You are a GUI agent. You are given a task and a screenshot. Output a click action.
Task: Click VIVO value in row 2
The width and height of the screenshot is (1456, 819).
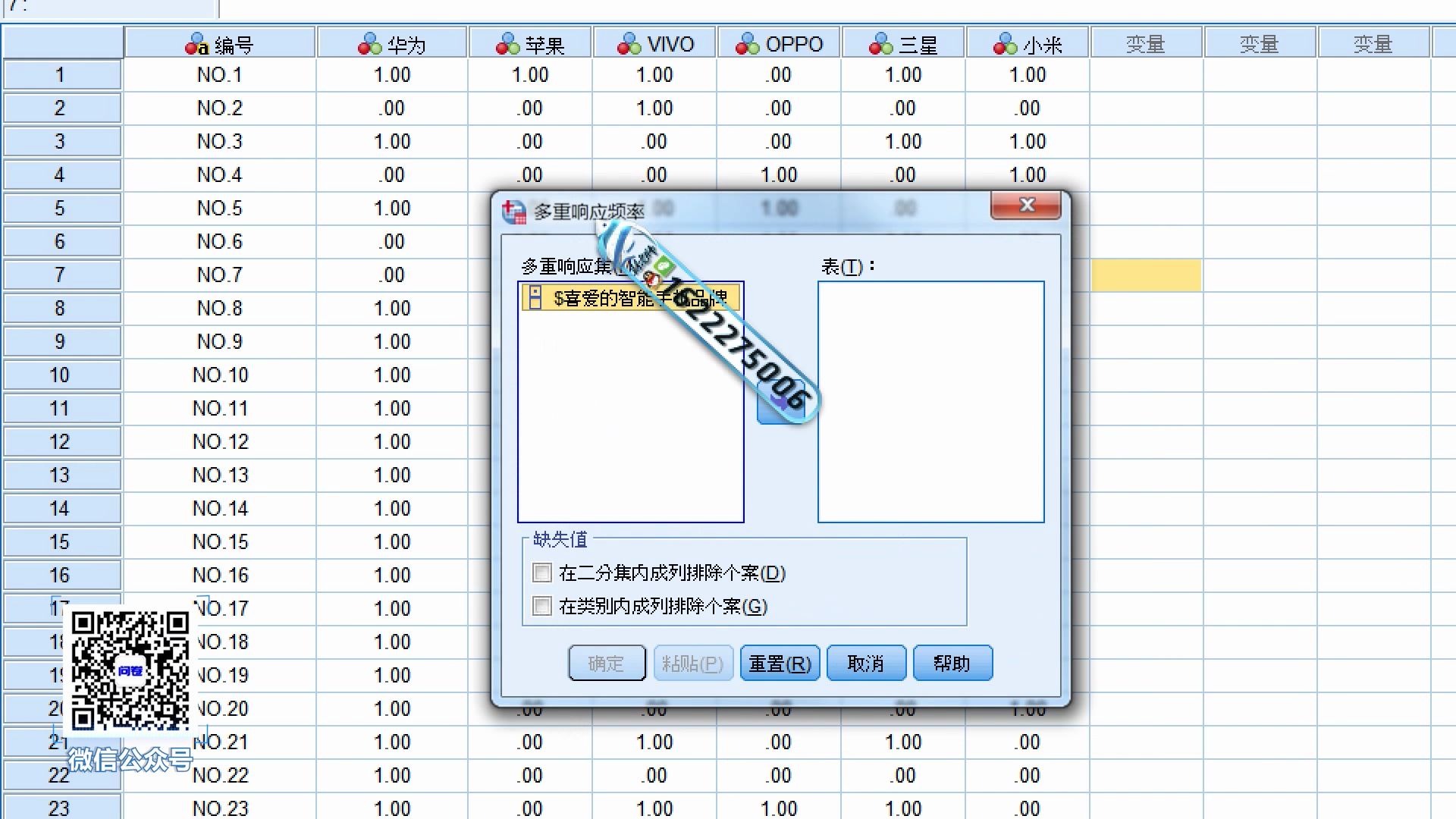click(654, 108)
